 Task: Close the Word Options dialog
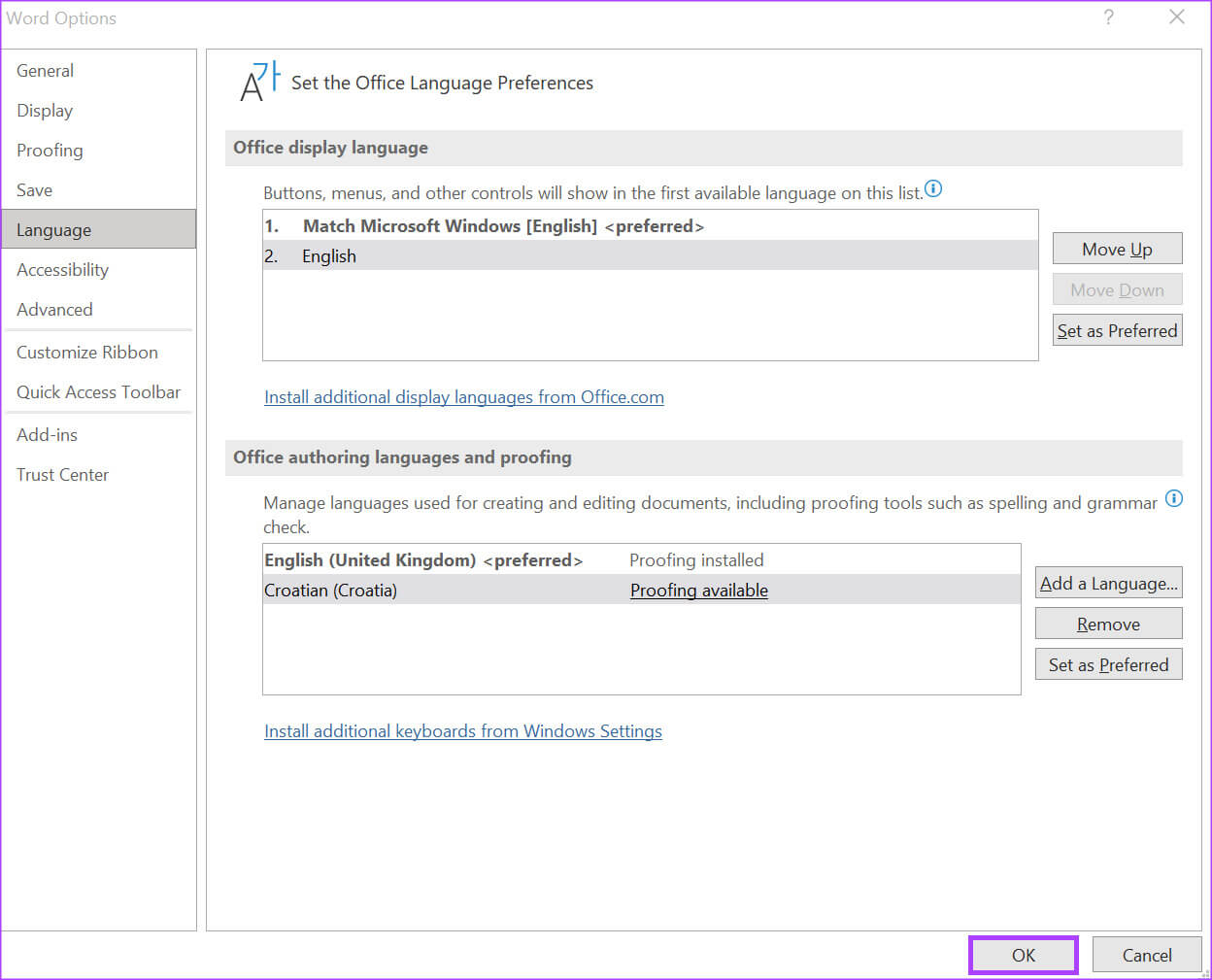[1177, 17]
